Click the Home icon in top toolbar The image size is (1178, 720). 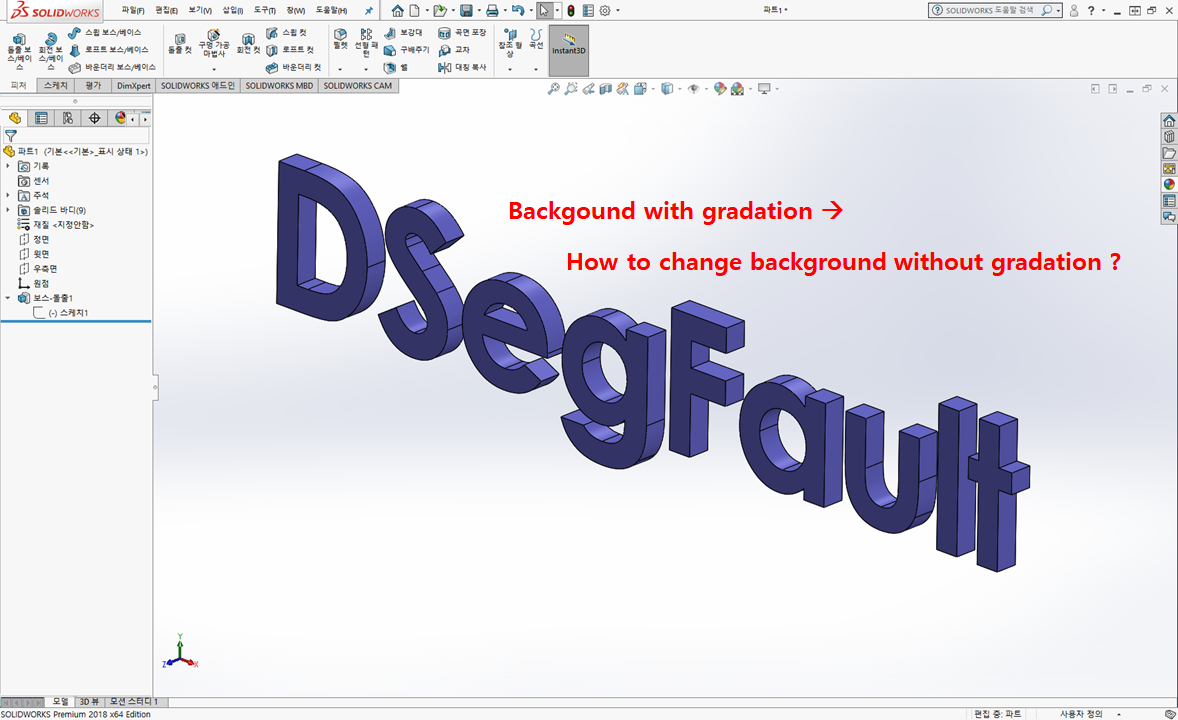pos(397,11)
